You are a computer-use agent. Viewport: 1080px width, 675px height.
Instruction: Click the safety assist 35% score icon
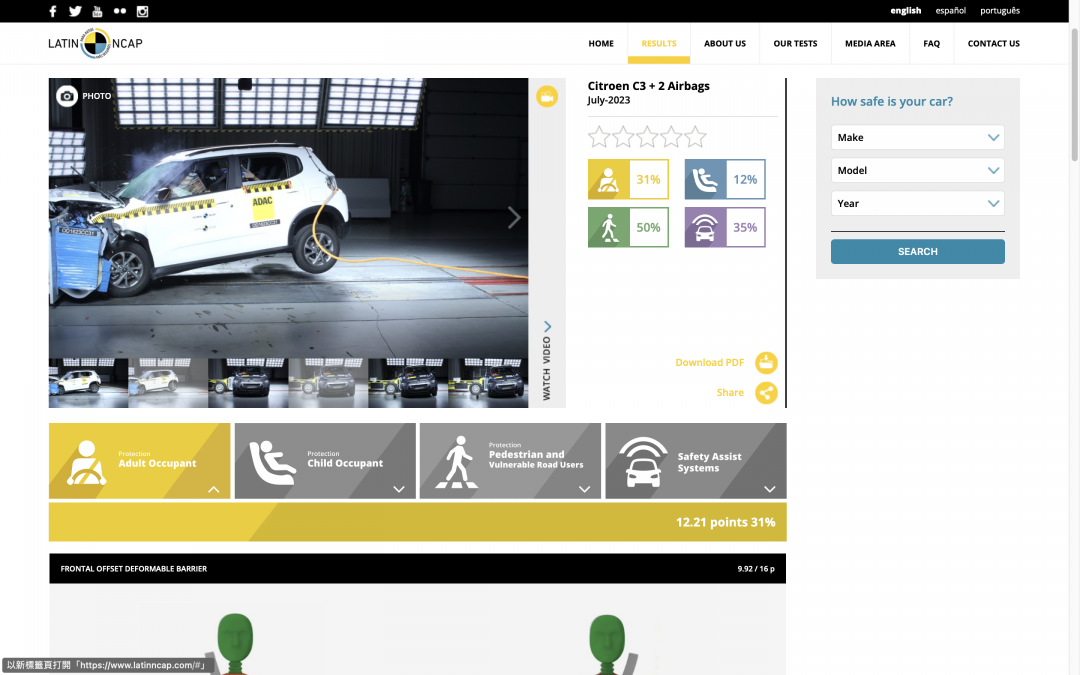(x=705, y=227)
